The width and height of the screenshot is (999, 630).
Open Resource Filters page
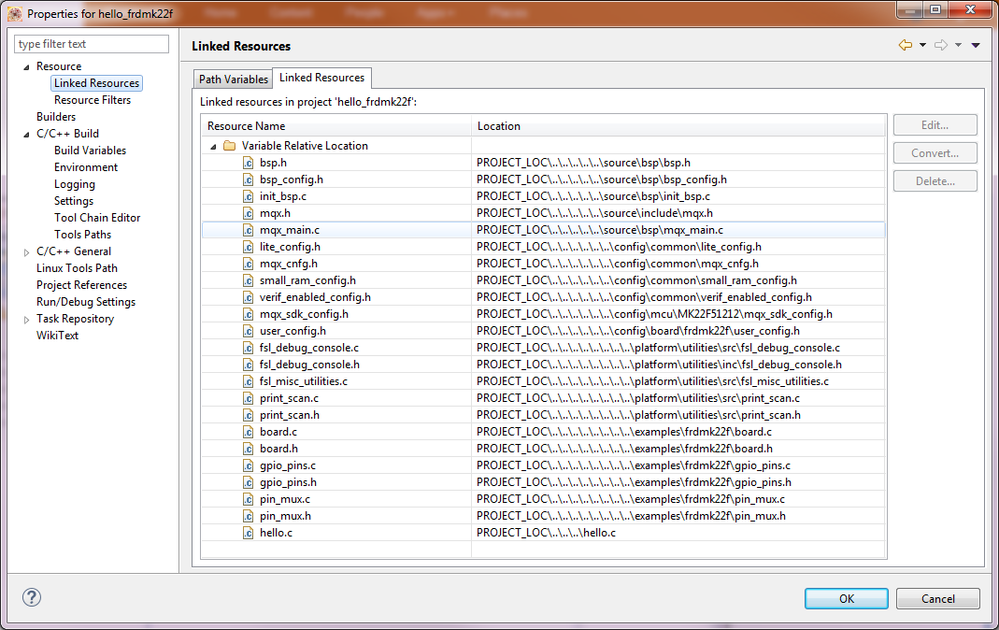pyautogui.click(x=92, y=100)
